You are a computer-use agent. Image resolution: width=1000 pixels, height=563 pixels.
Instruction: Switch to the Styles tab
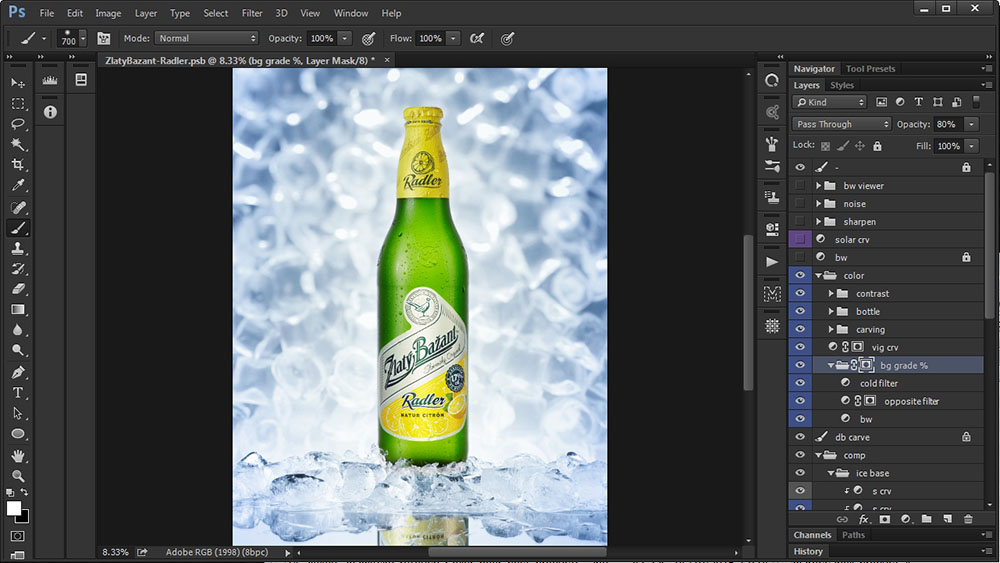pyautogui.click(x=842, y=85)
